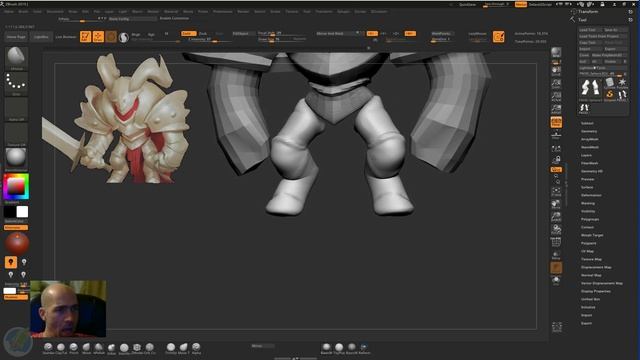The image size is (640, 360).
Task: Toggle Live Boolean mode
Action: (66, 37)
